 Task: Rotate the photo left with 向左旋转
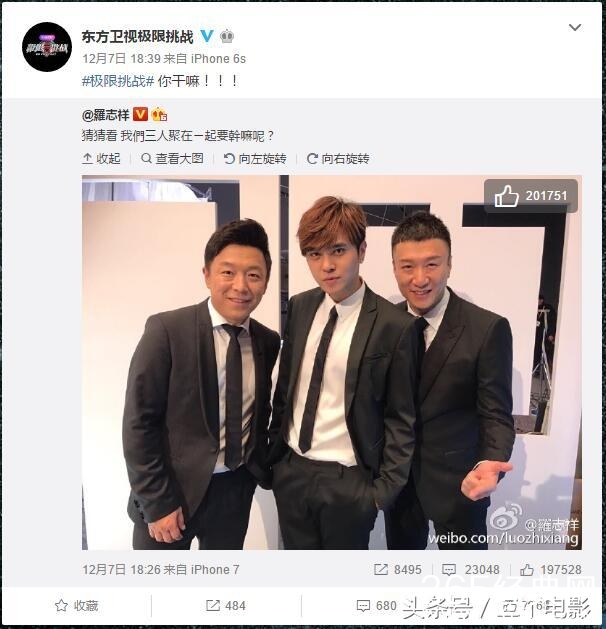255,159
